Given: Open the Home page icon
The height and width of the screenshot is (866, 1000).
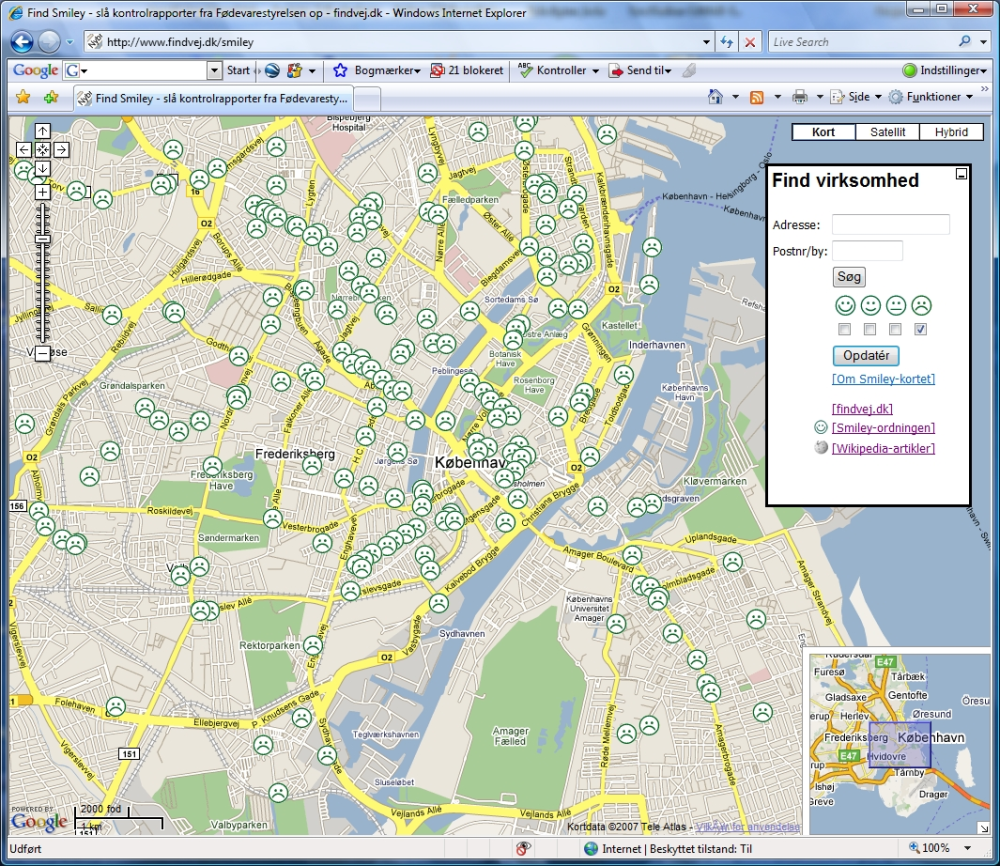Looking at the screenshot, I should coord(716,97).
